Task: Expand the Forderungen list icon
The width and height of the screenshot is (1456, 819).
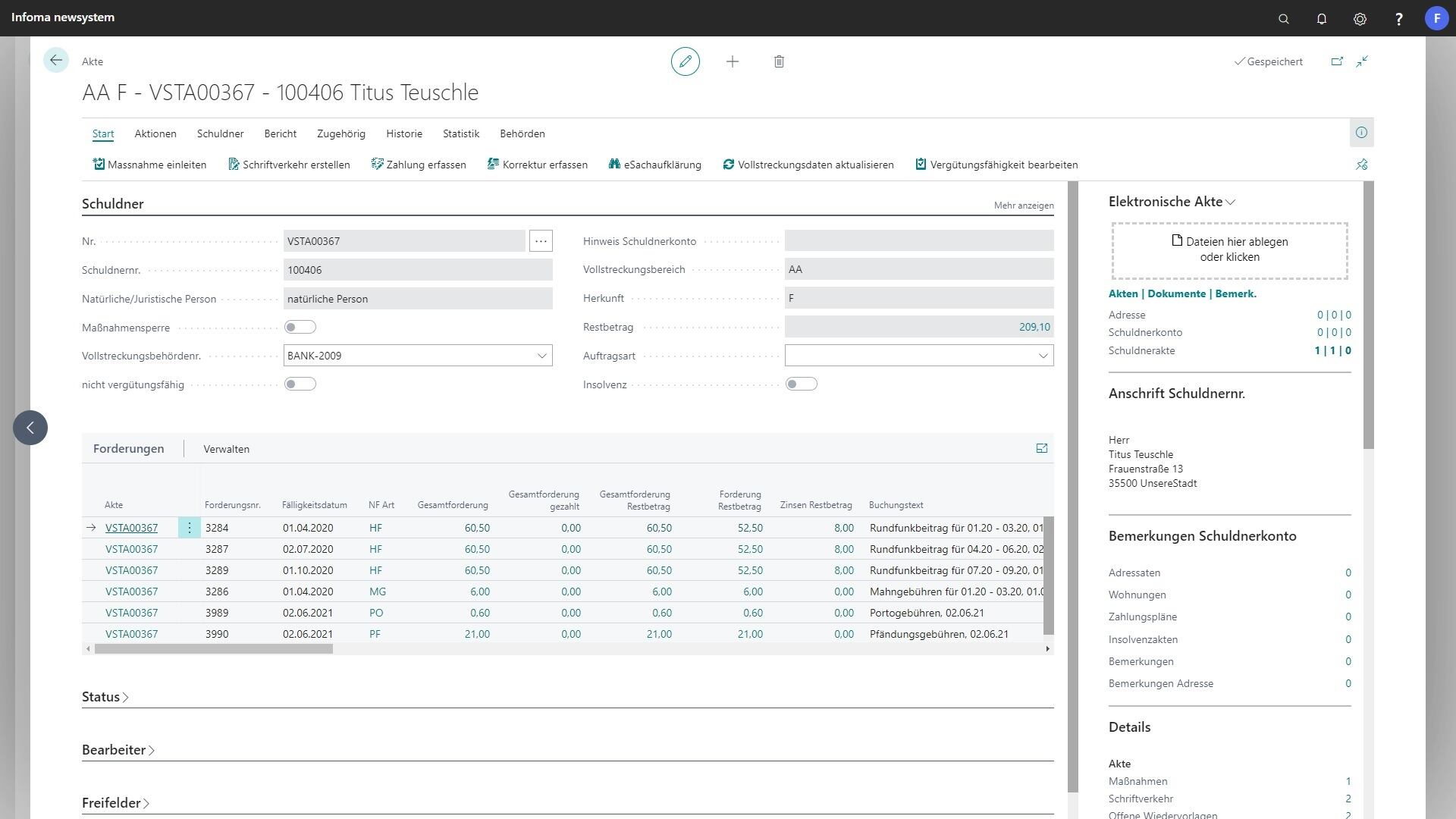Action: (1041, 448)
